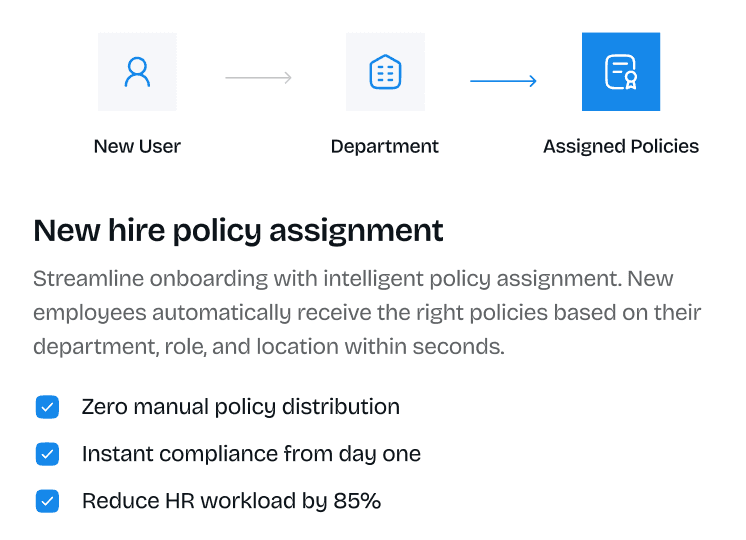
Task: Toggle the Zero manual policy distribution checkbox
Action: (x=47, y=407)
